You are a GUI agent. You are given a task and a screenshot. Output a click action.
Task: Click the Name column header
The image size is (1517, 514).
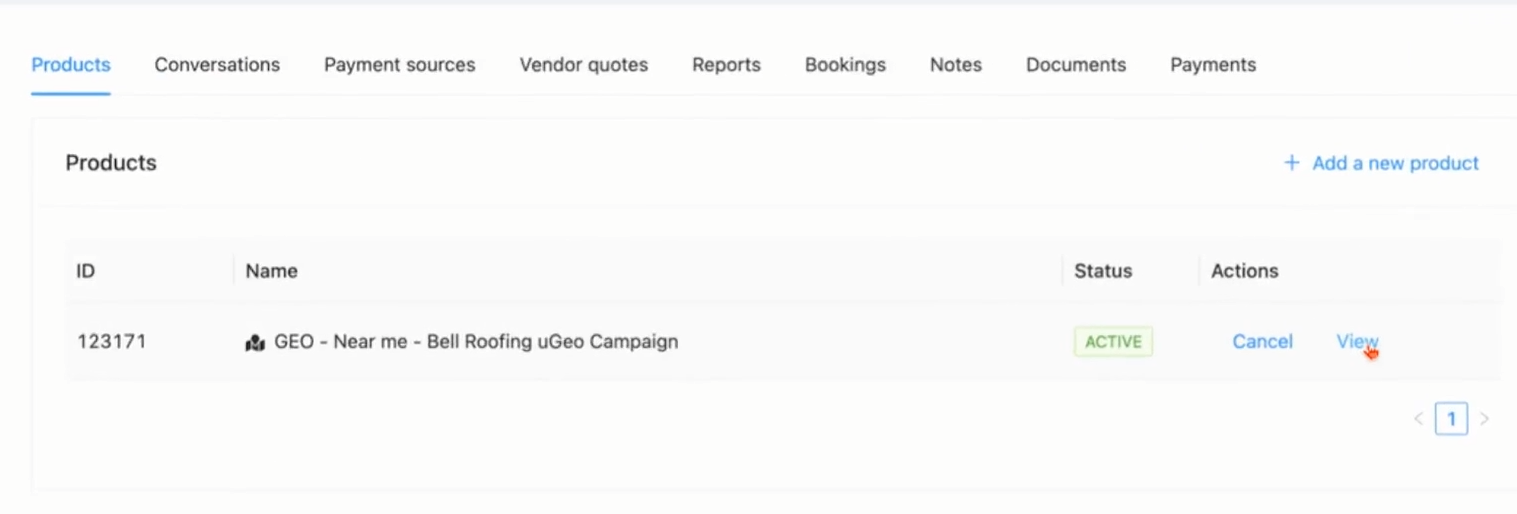pyautogui.click(x=272, y=271)
